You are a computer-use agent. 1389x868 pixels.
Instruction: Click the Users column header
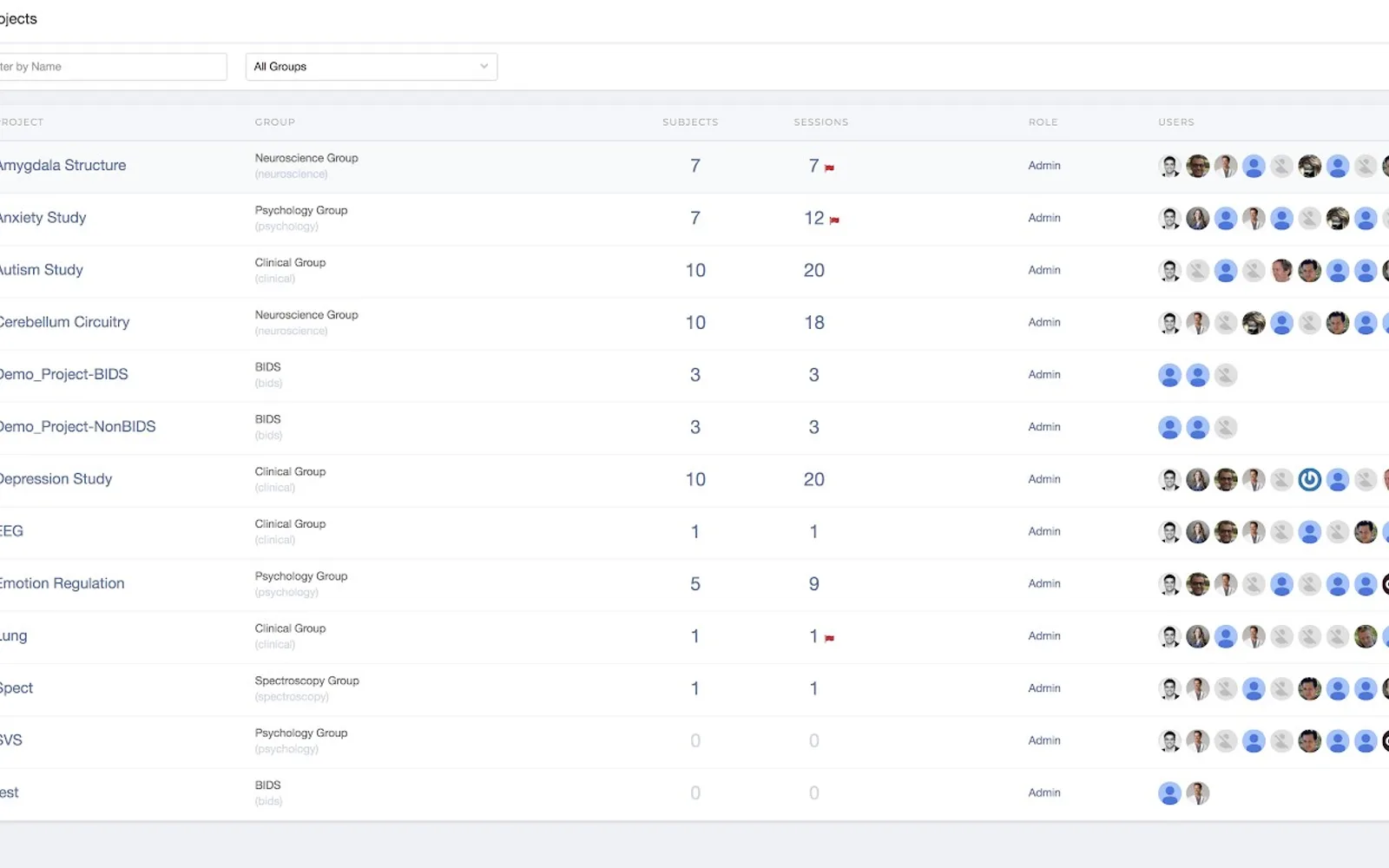(1176, 122)
